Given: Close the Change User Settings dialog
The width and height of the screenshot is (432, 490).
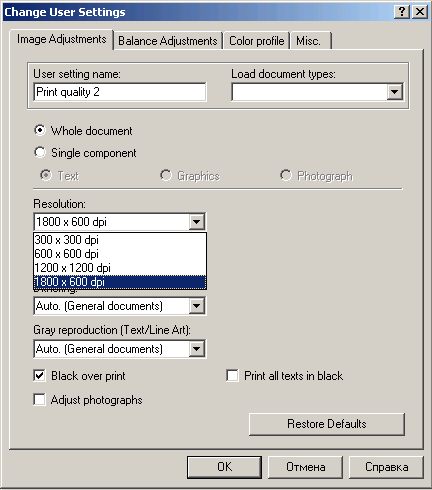Looking at the screenshot, I should point(420,12).
